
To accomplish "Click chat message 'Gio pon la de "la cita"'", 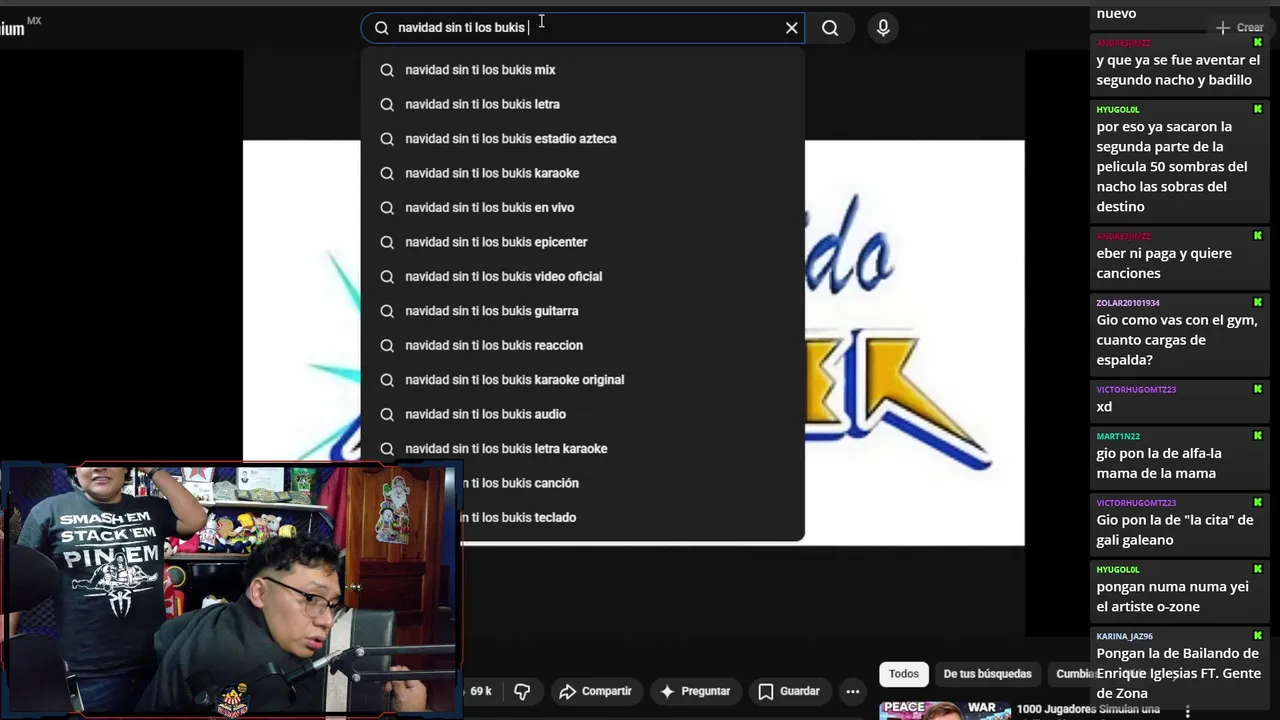I will (1174, 530).
